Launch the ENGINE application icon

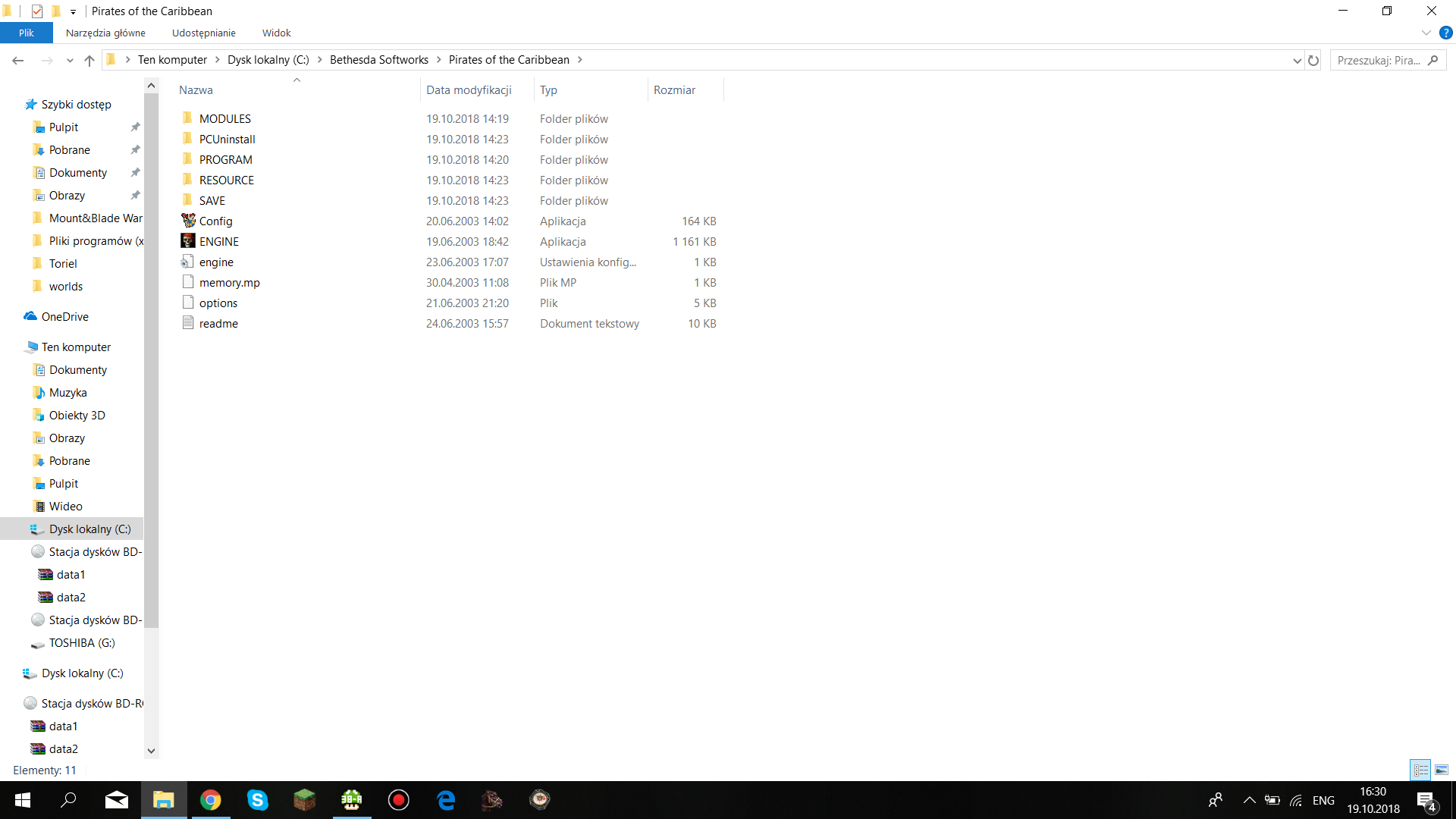point(188,241)
